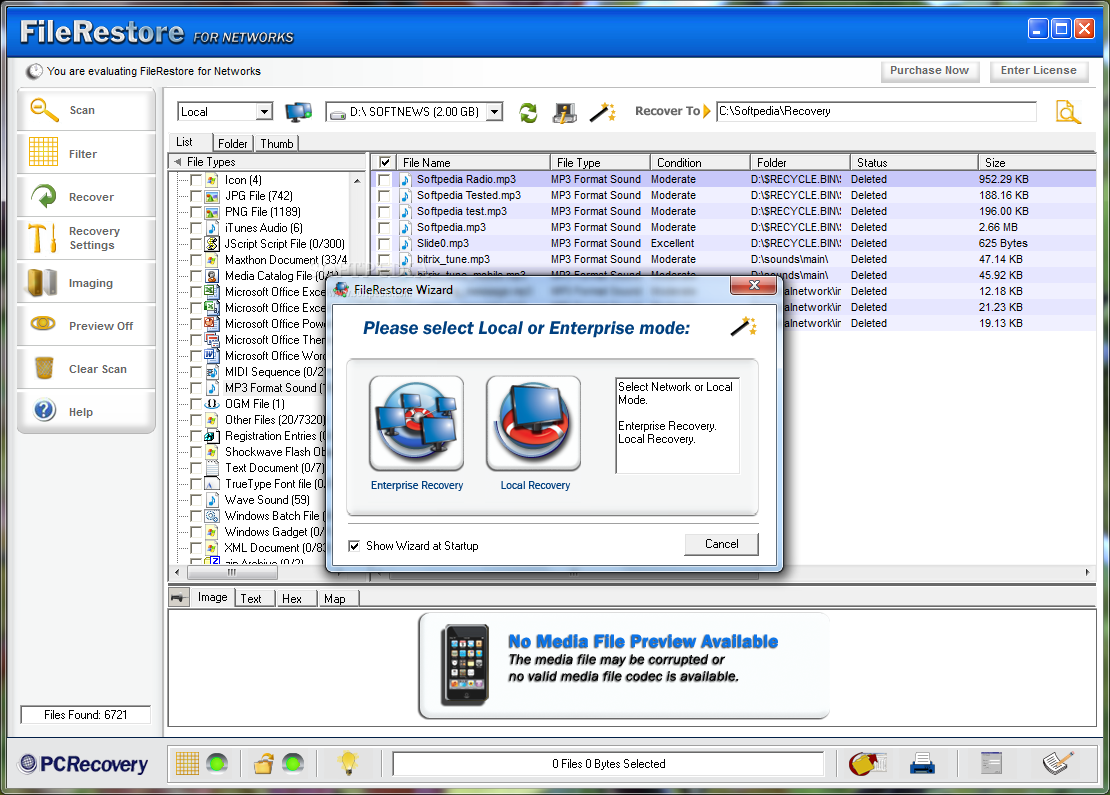The height and width of the screenshot is (795, 1110).
Task: Check the Slide0.mp3 row checkbox
Action: (x=384, y=244)
